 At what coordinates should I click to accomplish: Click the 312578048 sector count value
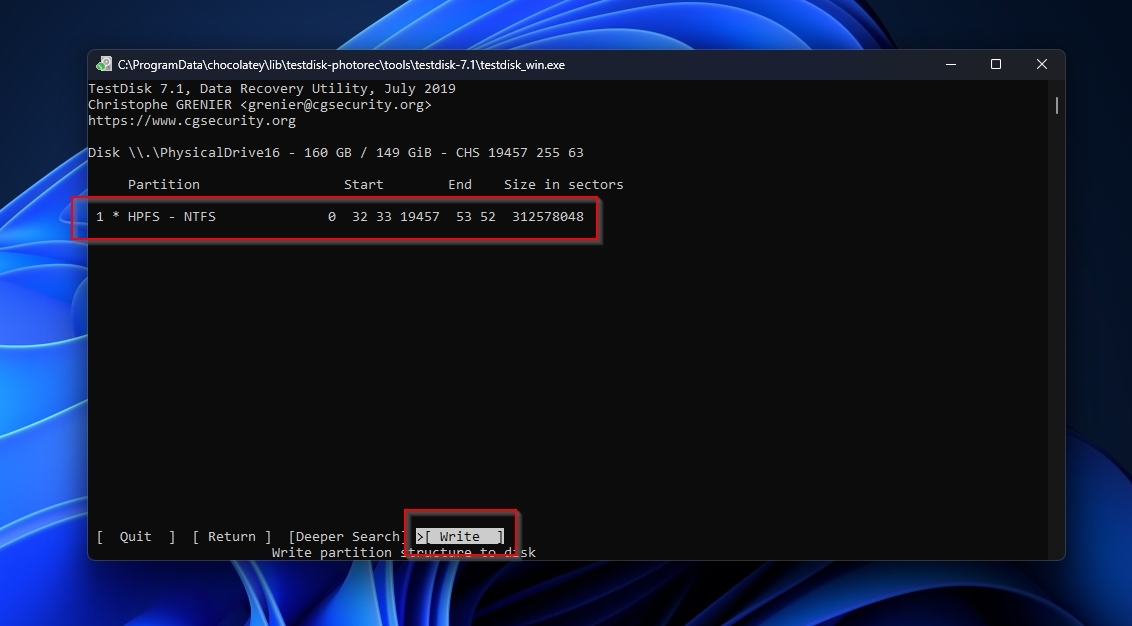pos(548,216)
